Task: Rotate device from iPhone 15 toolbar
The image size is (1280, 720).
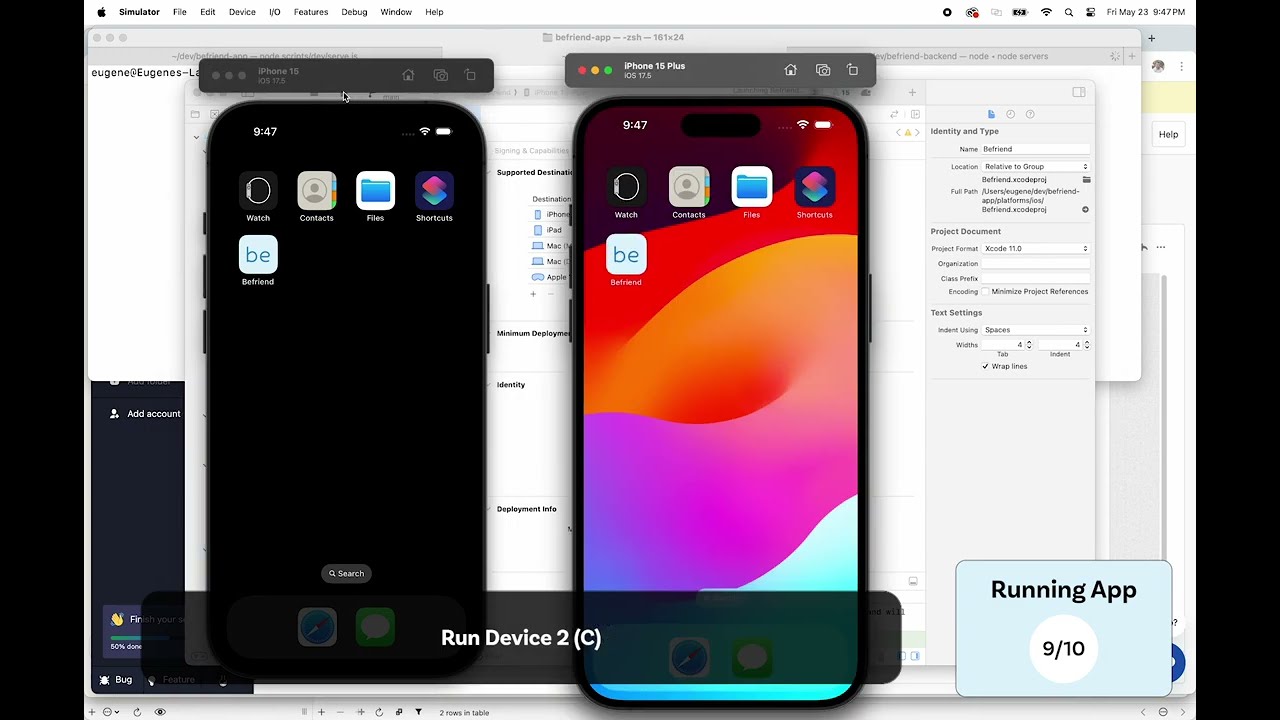Action: (x=470, y=75)
